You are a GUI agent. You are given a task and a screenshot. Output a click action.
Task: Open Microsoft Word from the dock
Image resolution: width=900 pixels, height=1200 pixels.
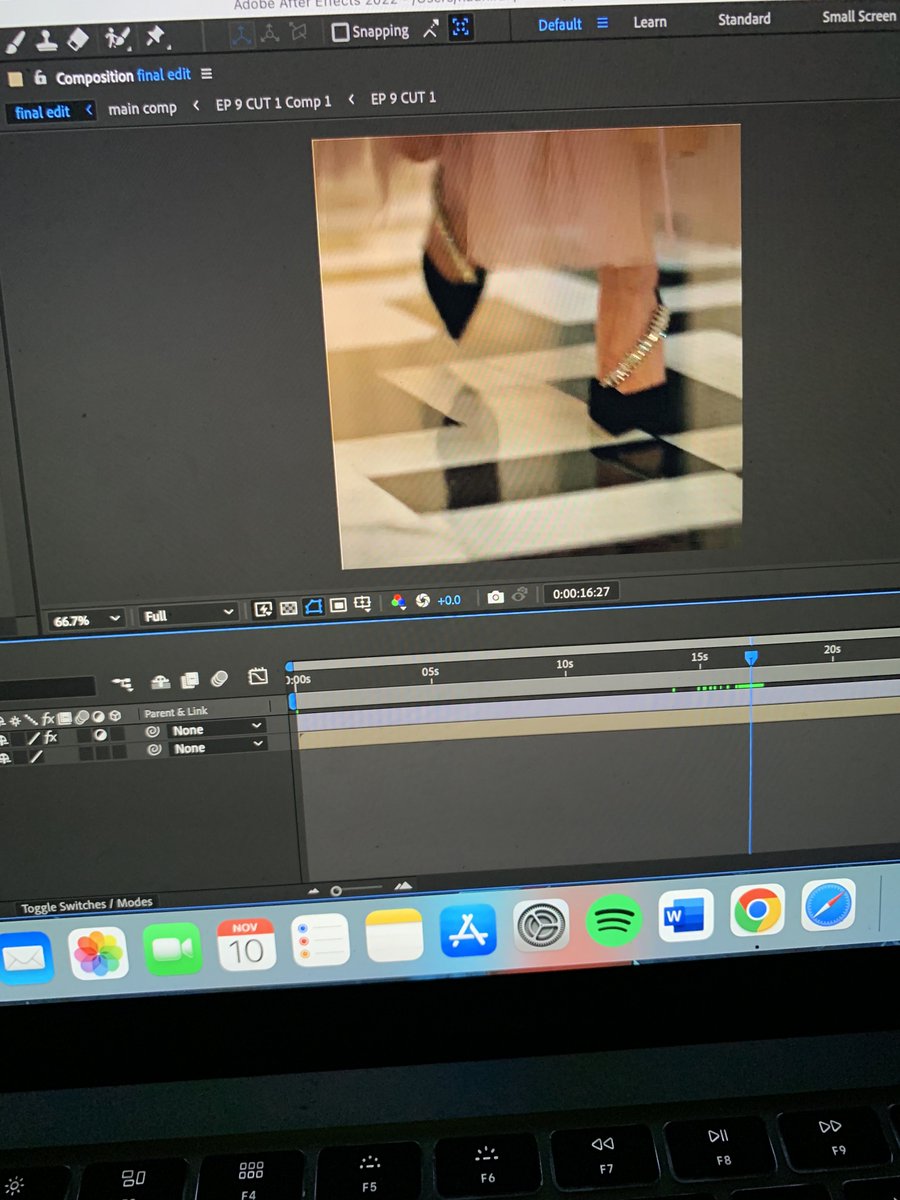tap(686, 915)
